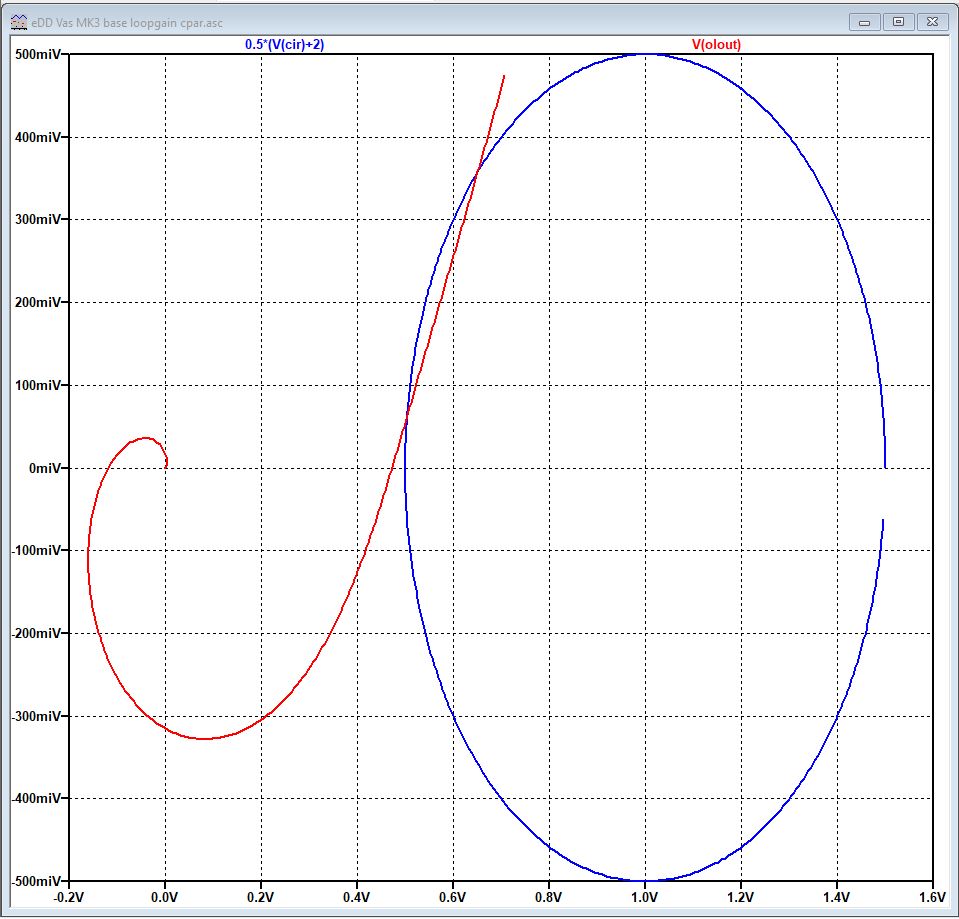Click the -500miV vertical axis label
The width and height of the screenshot is (959, 919).
(x=37, y=881)
